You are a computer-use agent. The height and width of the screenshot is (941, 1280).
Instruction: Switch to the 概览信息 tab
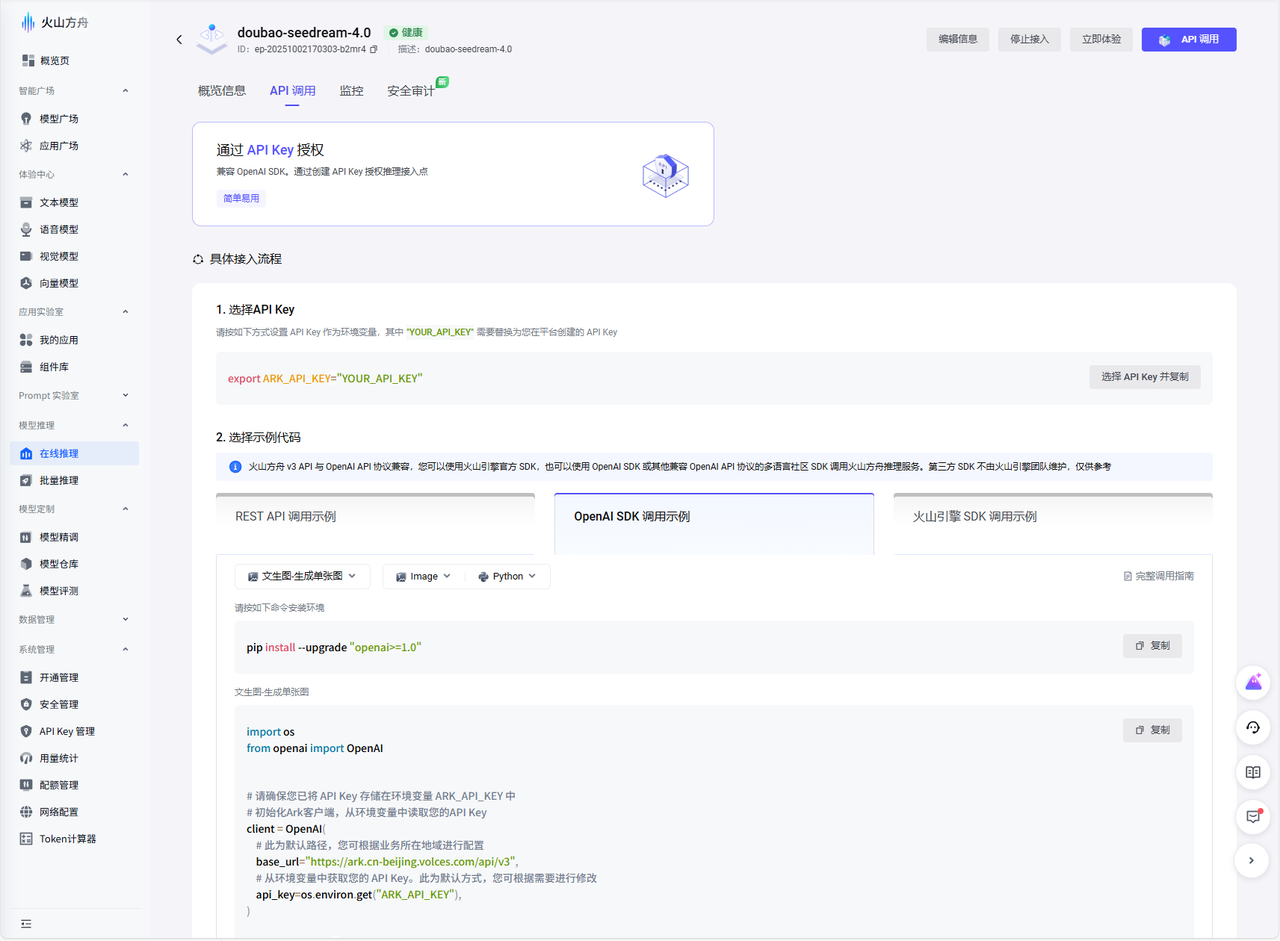point(222,91)
